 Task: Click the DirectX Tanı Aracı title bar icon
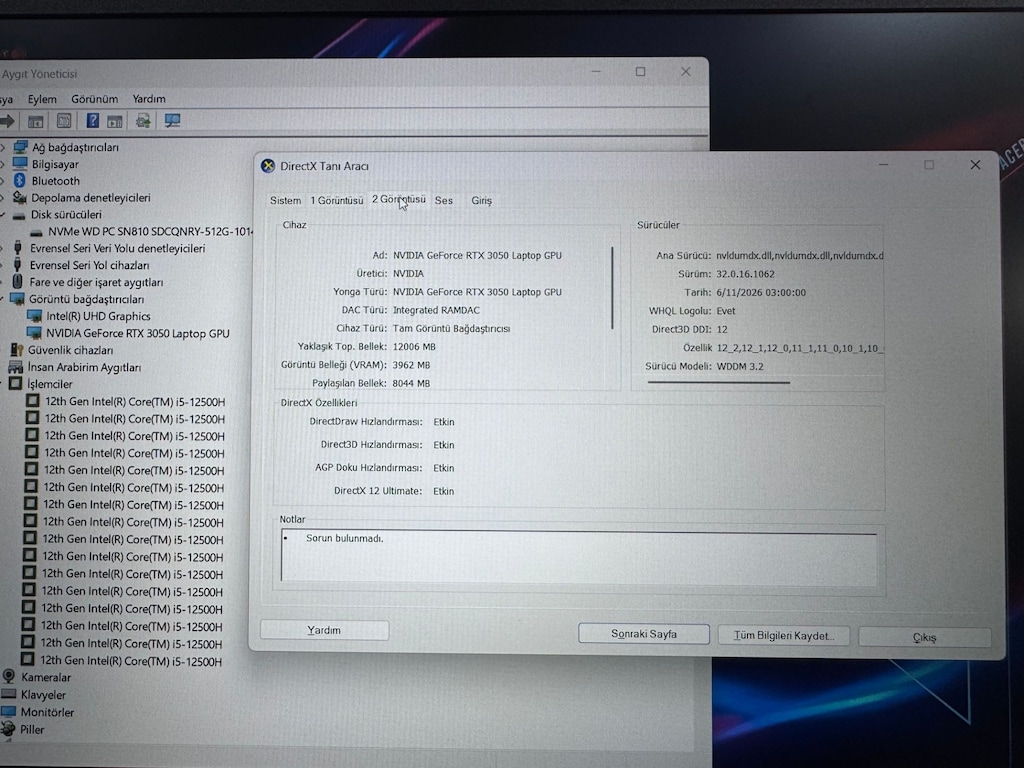coord(268,166)
